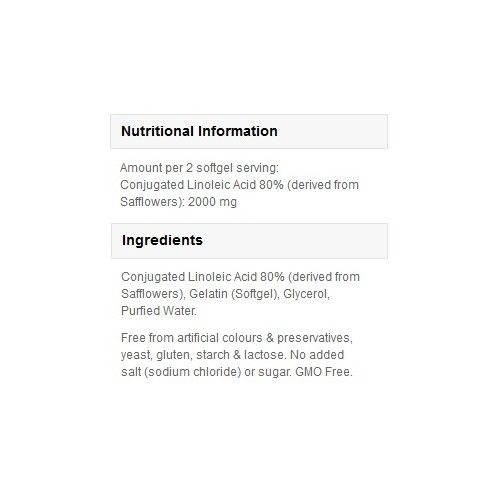Click the word 'lactose' in the disclaimer
Image resolution: width=500 pixels, height=500 pixels.
click(264, 355)
